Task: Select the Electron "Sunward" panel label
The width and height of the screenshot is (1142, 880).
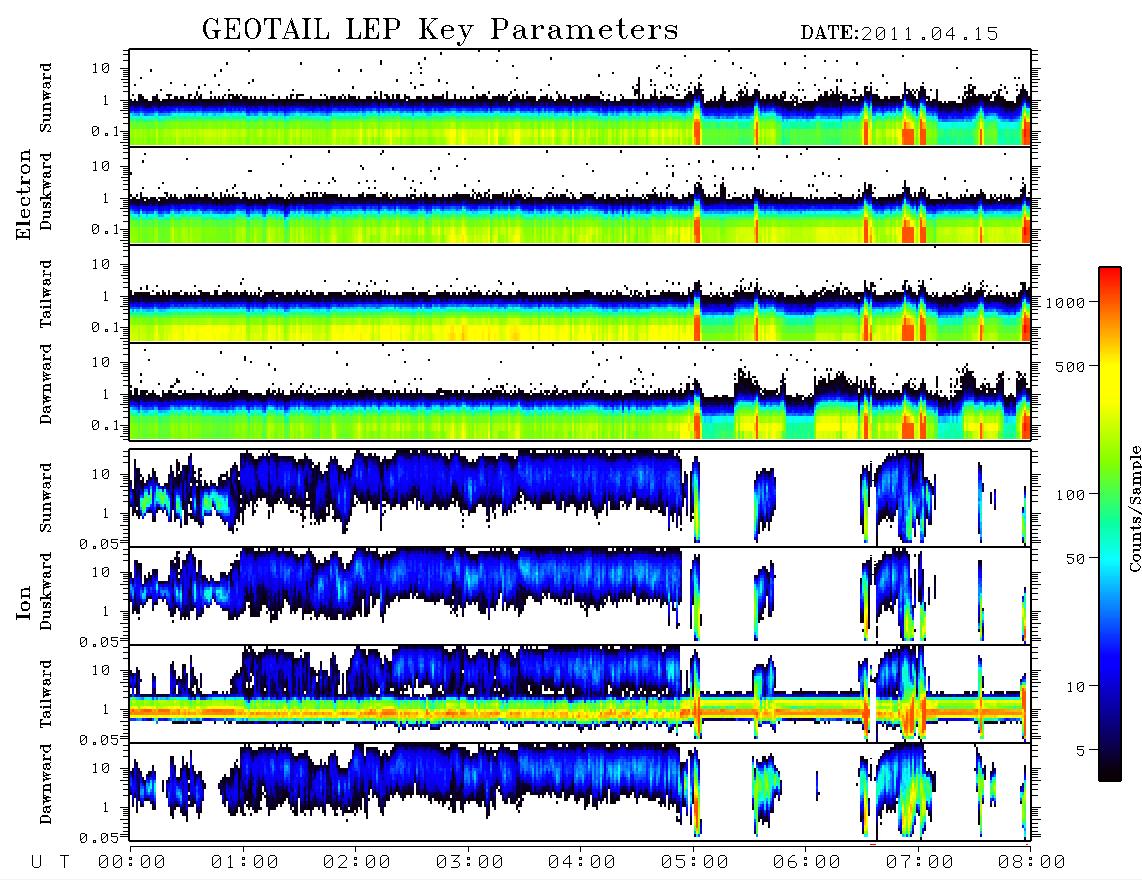Action: 46,98
